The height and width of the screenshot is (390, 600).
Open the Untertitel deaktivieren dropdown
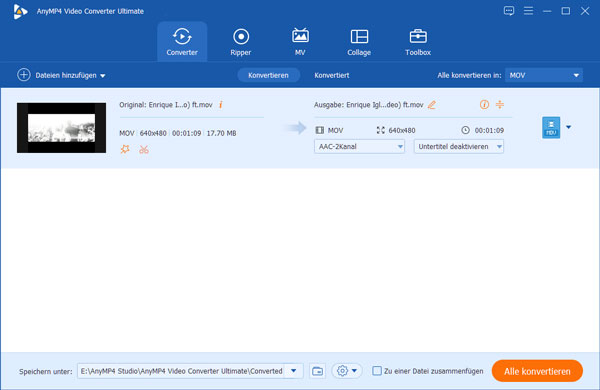coord(459,147)
